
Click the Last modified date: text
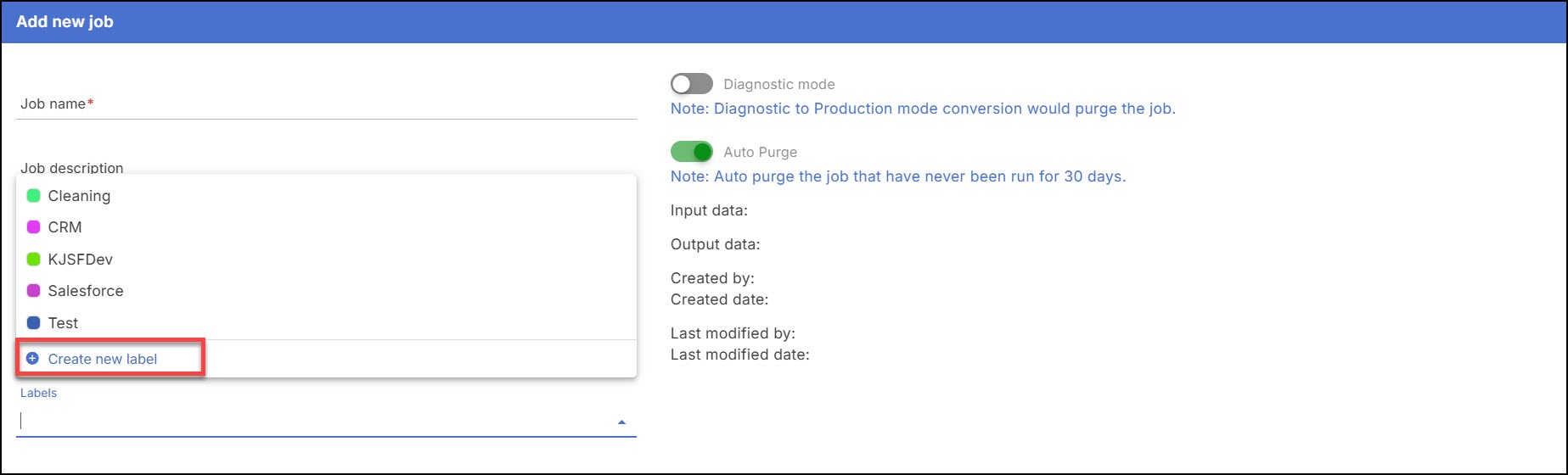(739, 355)
